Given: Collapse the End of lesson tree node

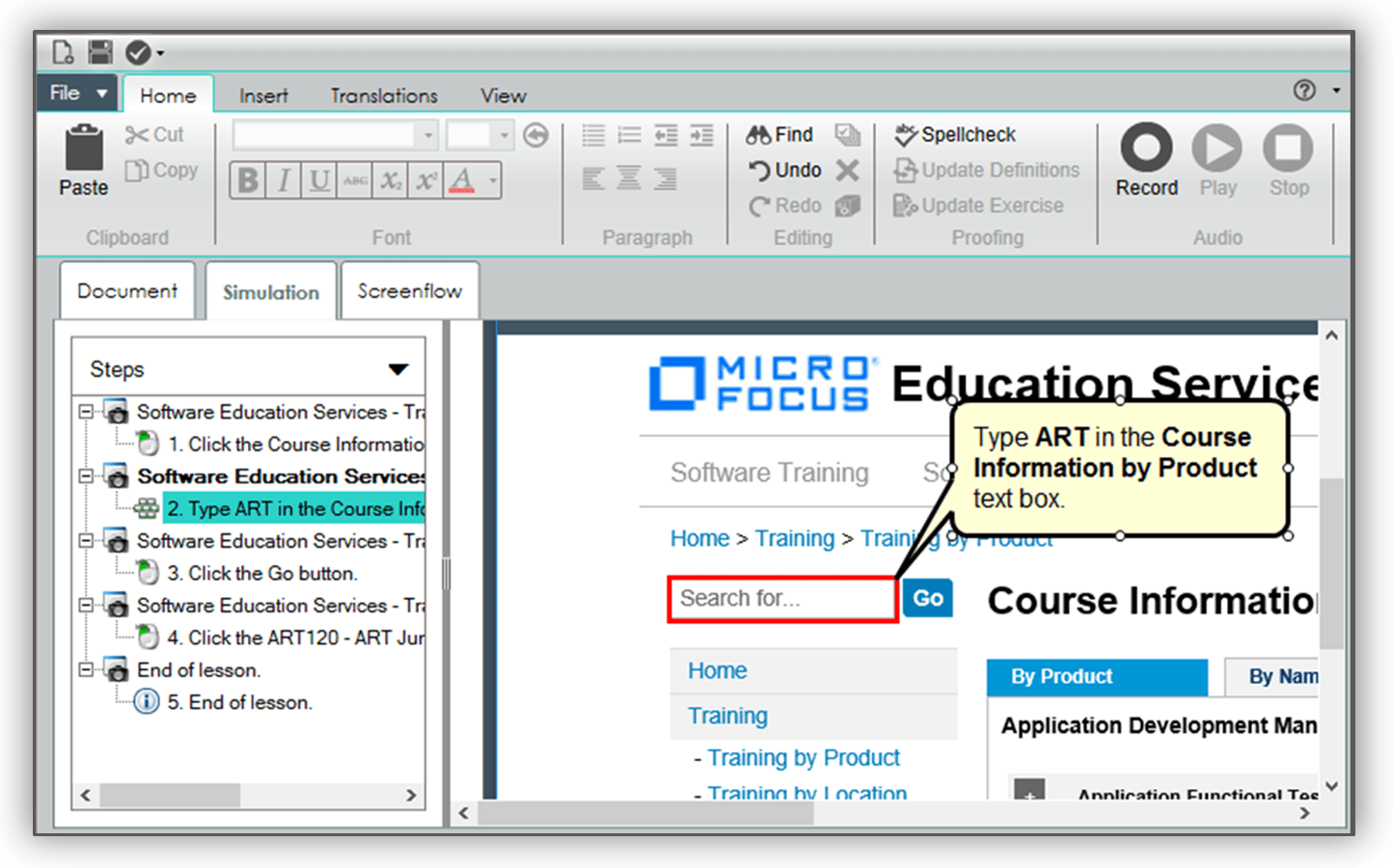Looking at the screenshot, I should pos(86,669).
